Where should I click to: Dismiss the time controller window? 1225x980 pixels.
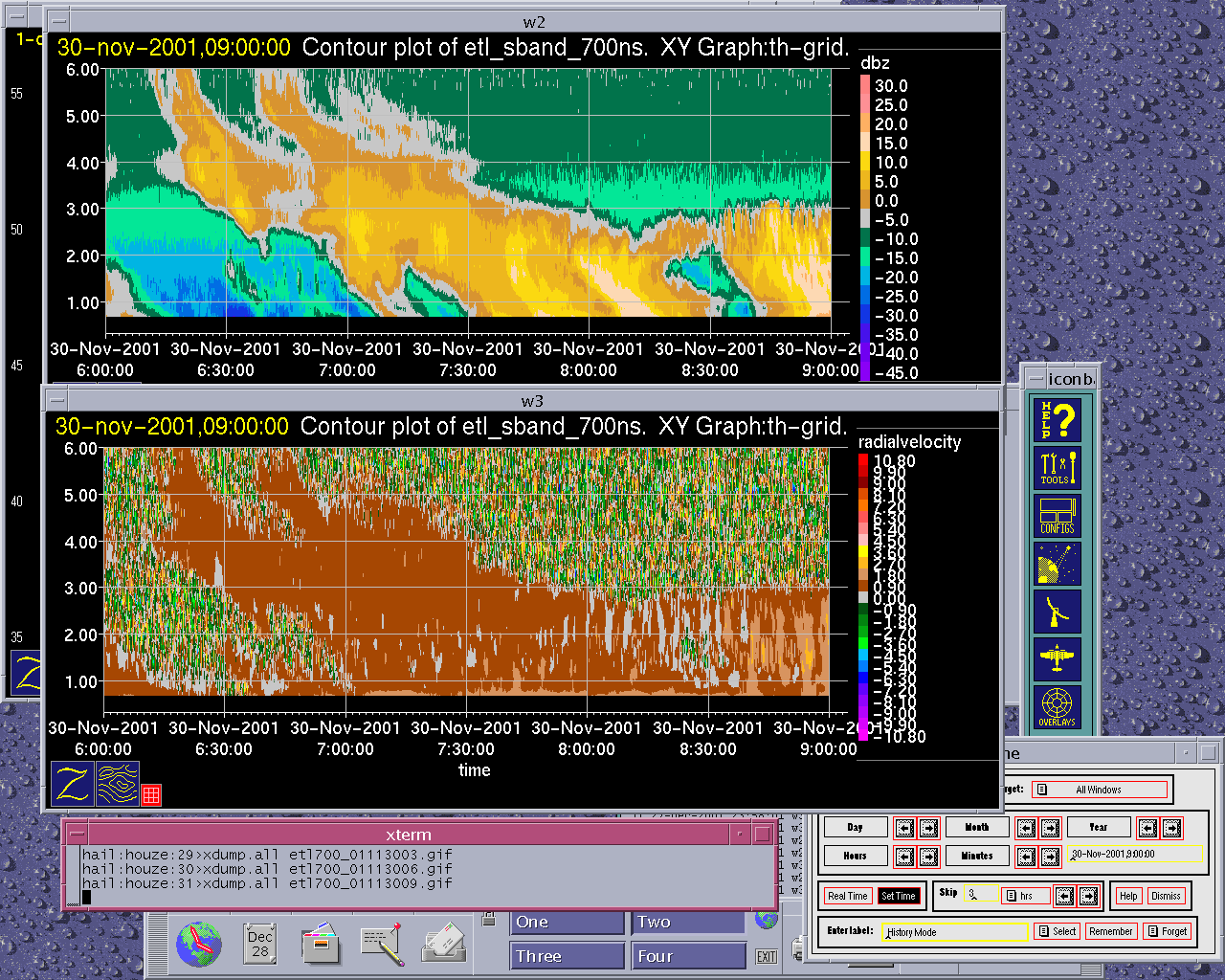(1166, 897)
